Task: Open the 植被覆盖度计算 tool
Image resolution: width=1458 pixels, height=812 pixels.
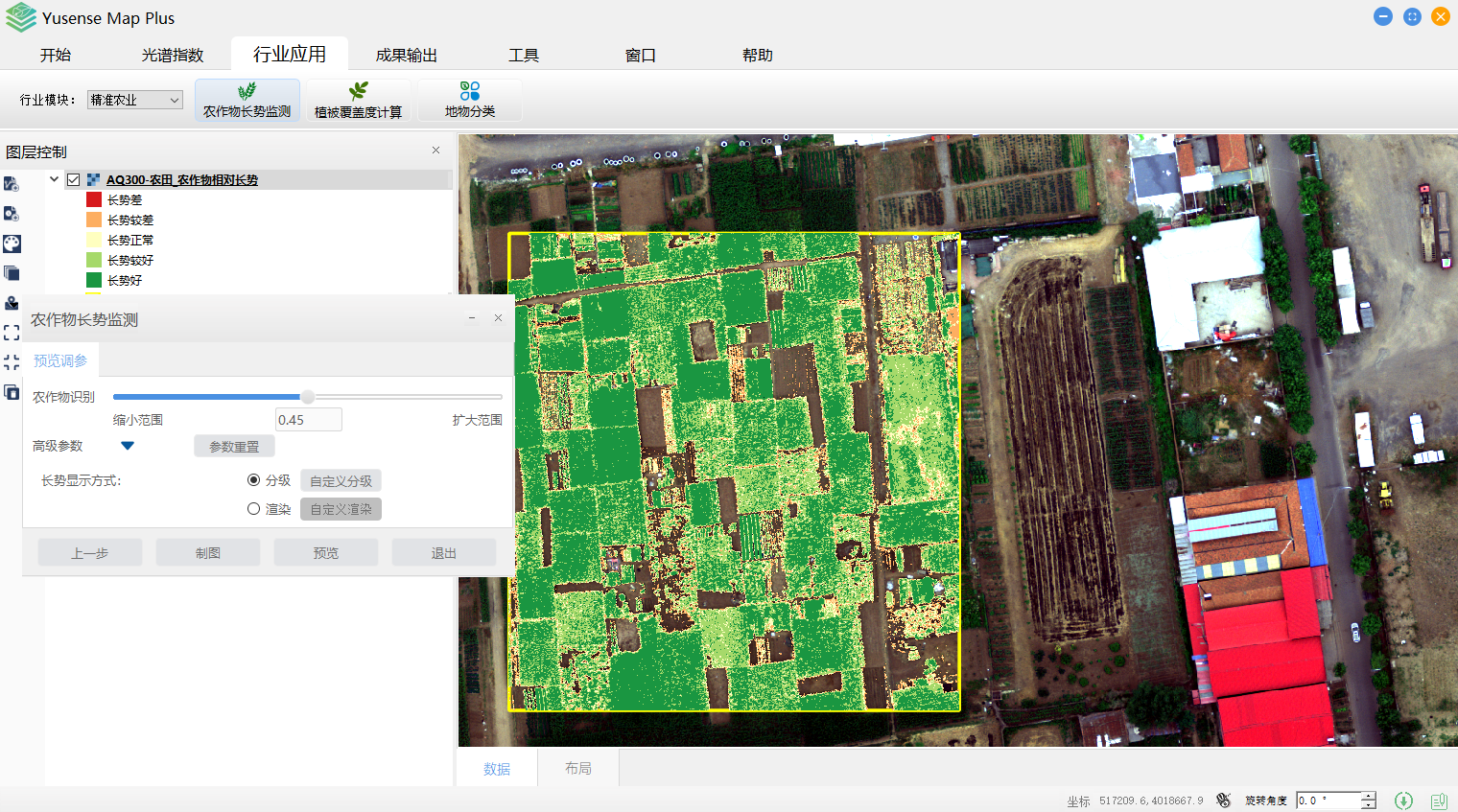Action: 358,100
